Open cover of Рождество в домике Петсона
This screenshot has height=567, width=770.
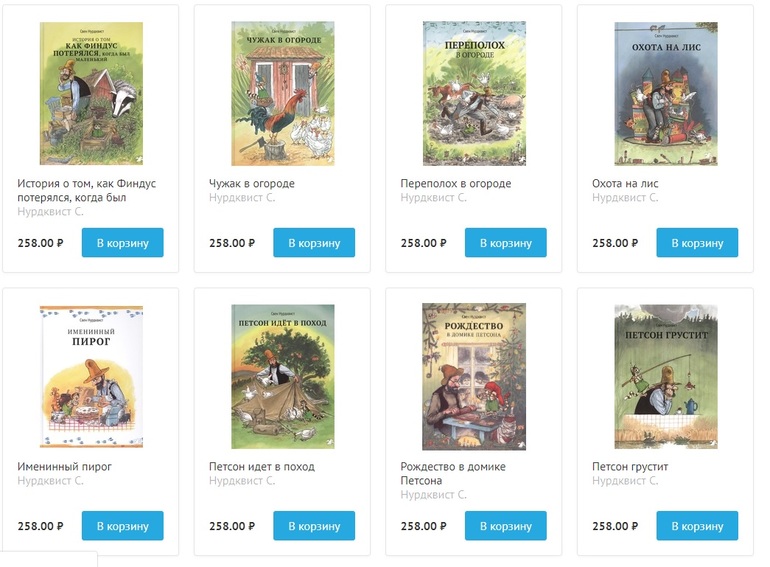[474, 377]
